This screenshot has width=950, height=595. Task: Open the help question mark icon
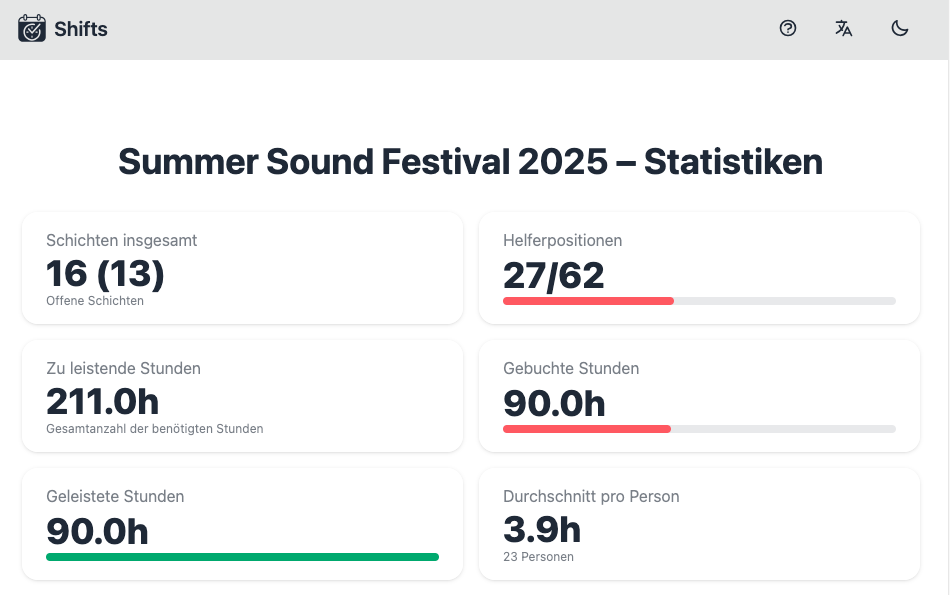click(x=788, y=29)
